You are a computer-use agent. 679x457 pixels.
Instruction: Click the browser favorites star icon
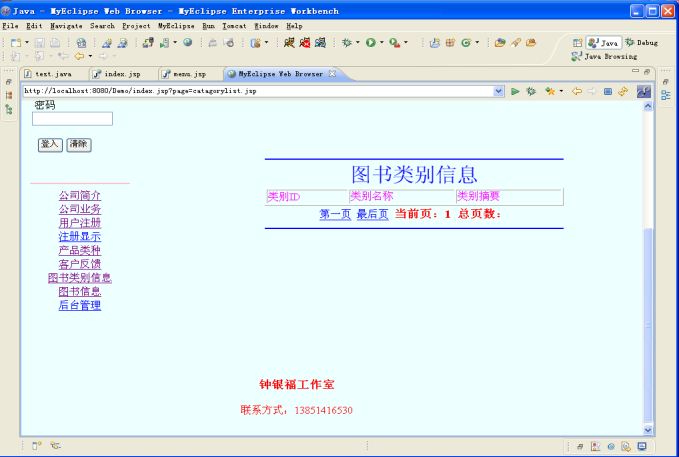(x=550, y=91)
